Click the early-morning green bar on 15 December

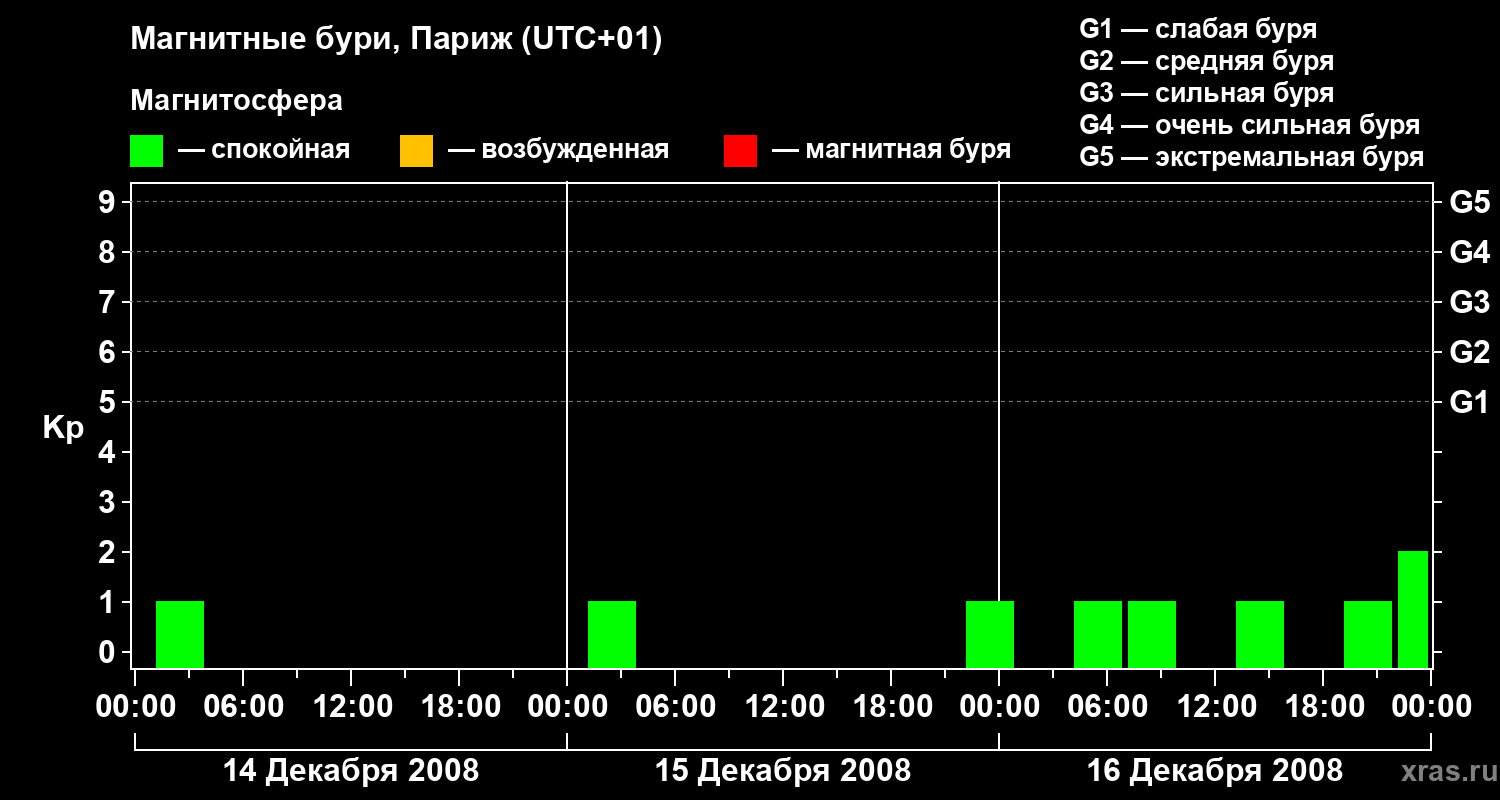[612, 634]
